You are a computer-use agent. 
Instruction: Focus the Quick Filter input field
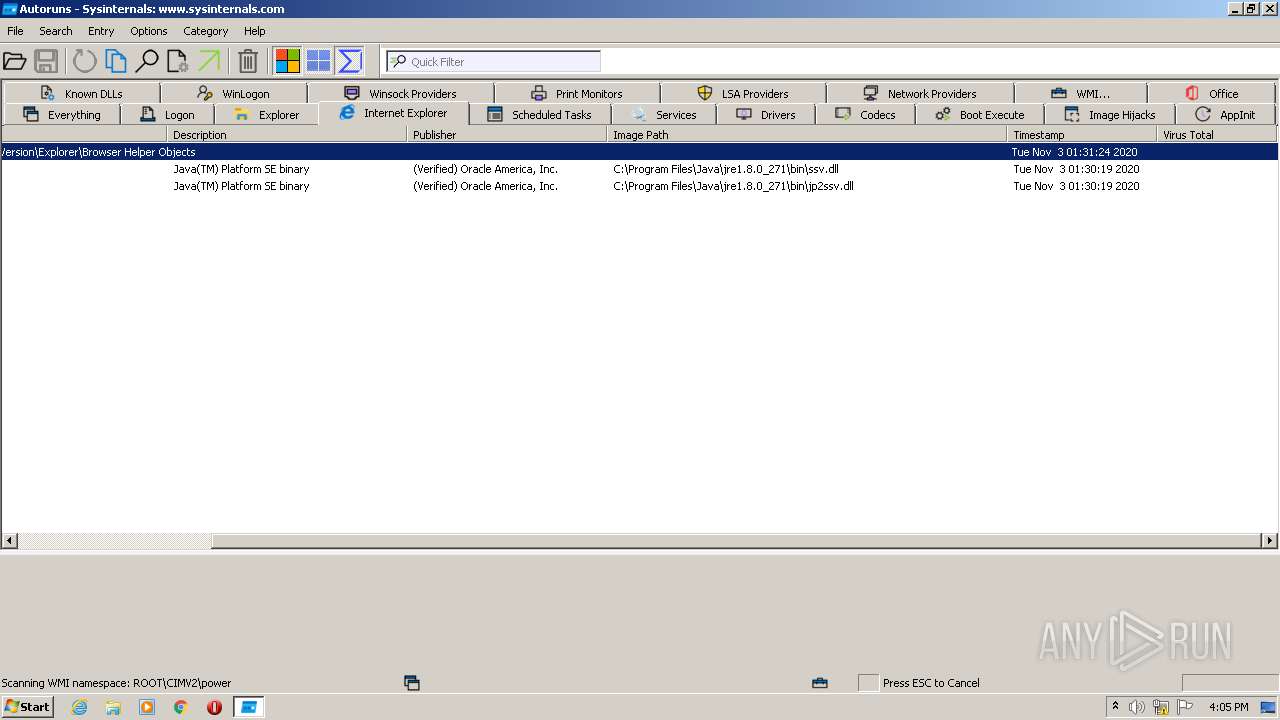(494, 62)
